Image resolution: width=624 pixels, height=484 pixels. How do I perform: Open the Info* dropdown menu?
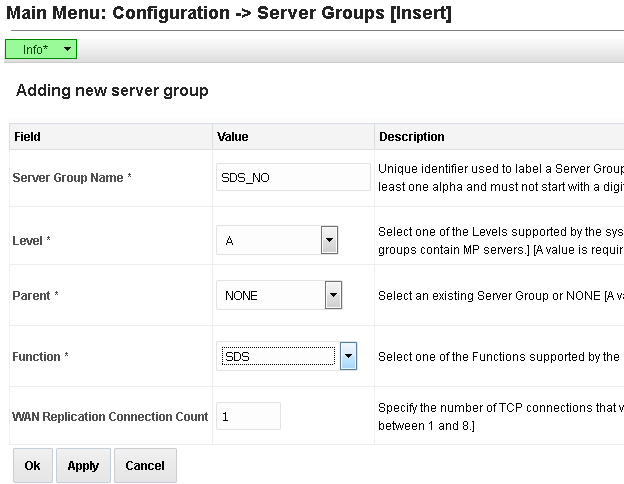click(41, 49)
